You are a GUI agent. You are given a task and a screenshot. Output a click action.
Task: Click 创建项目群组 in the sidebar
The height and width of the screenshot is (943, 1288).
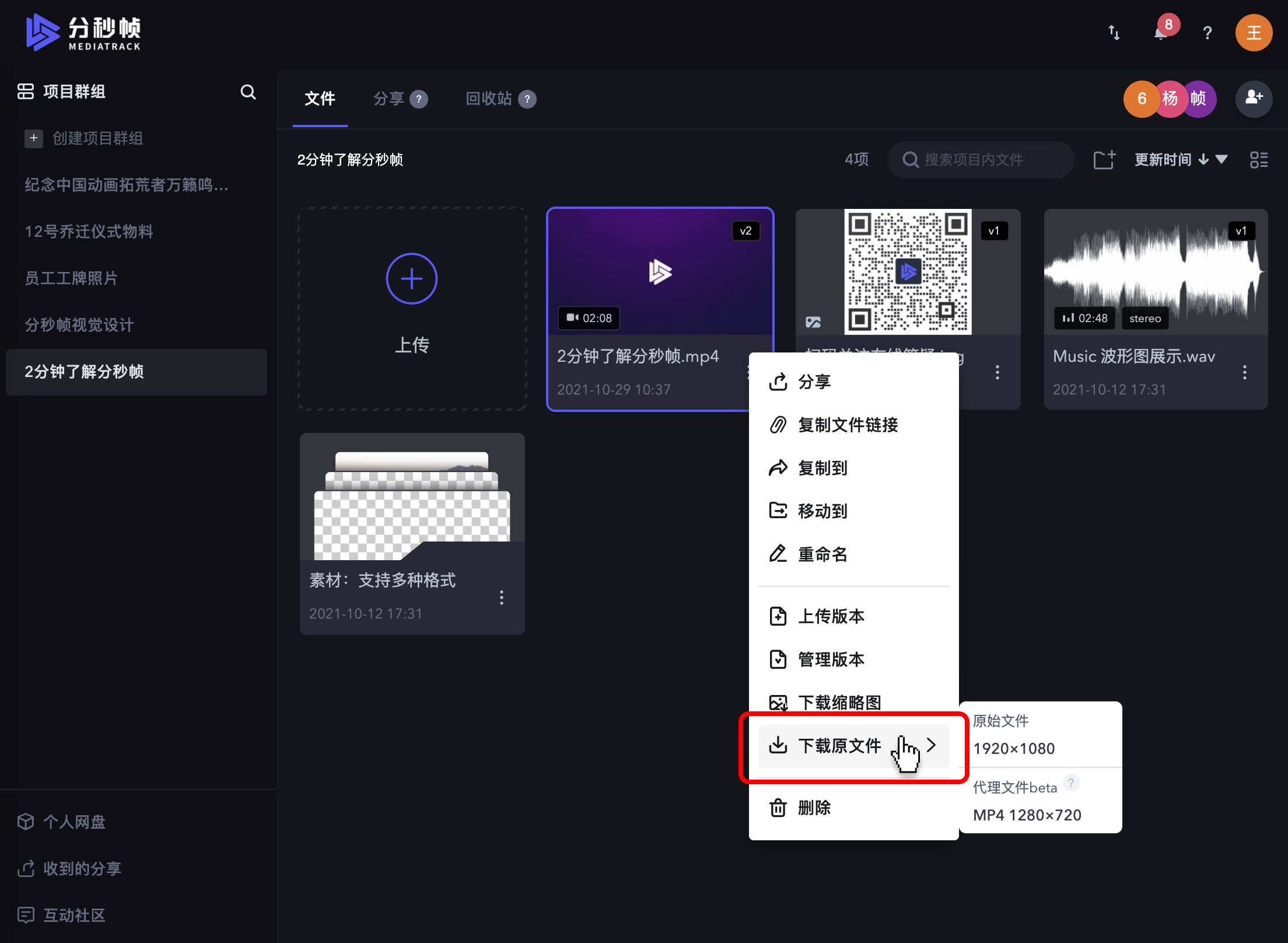point(97,138)
